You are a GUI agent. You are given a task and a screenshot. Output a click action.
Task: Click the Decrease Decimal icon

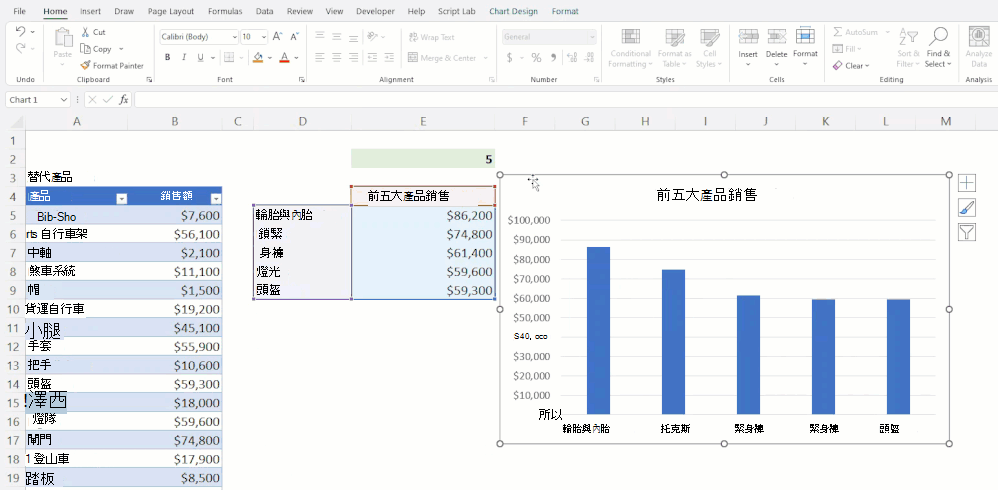[589, 58]
